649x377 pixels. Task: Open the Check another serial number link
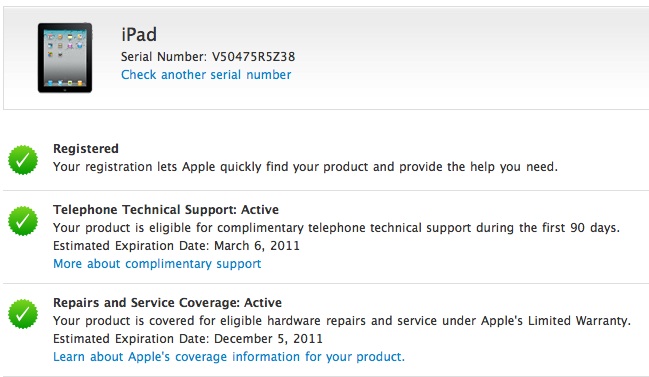point(206,75)
